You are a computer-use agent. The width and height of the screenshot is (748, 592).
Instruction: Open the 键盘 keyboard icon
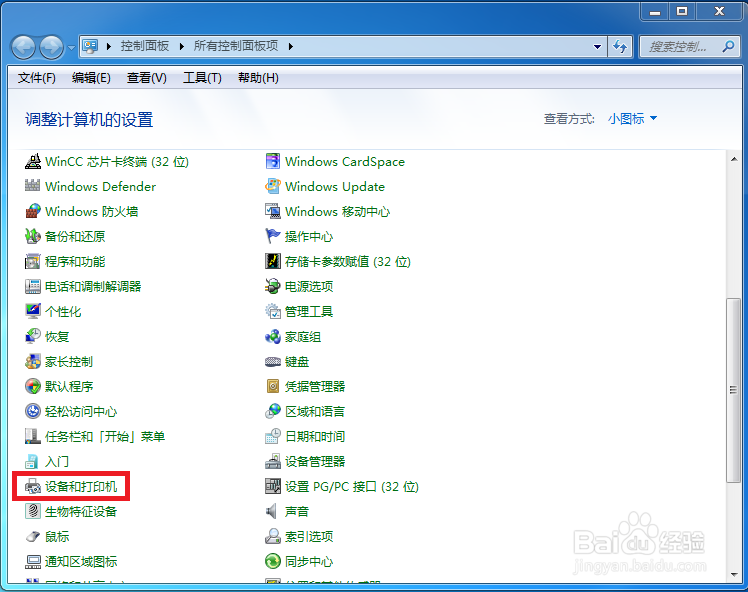click(273, 362)
